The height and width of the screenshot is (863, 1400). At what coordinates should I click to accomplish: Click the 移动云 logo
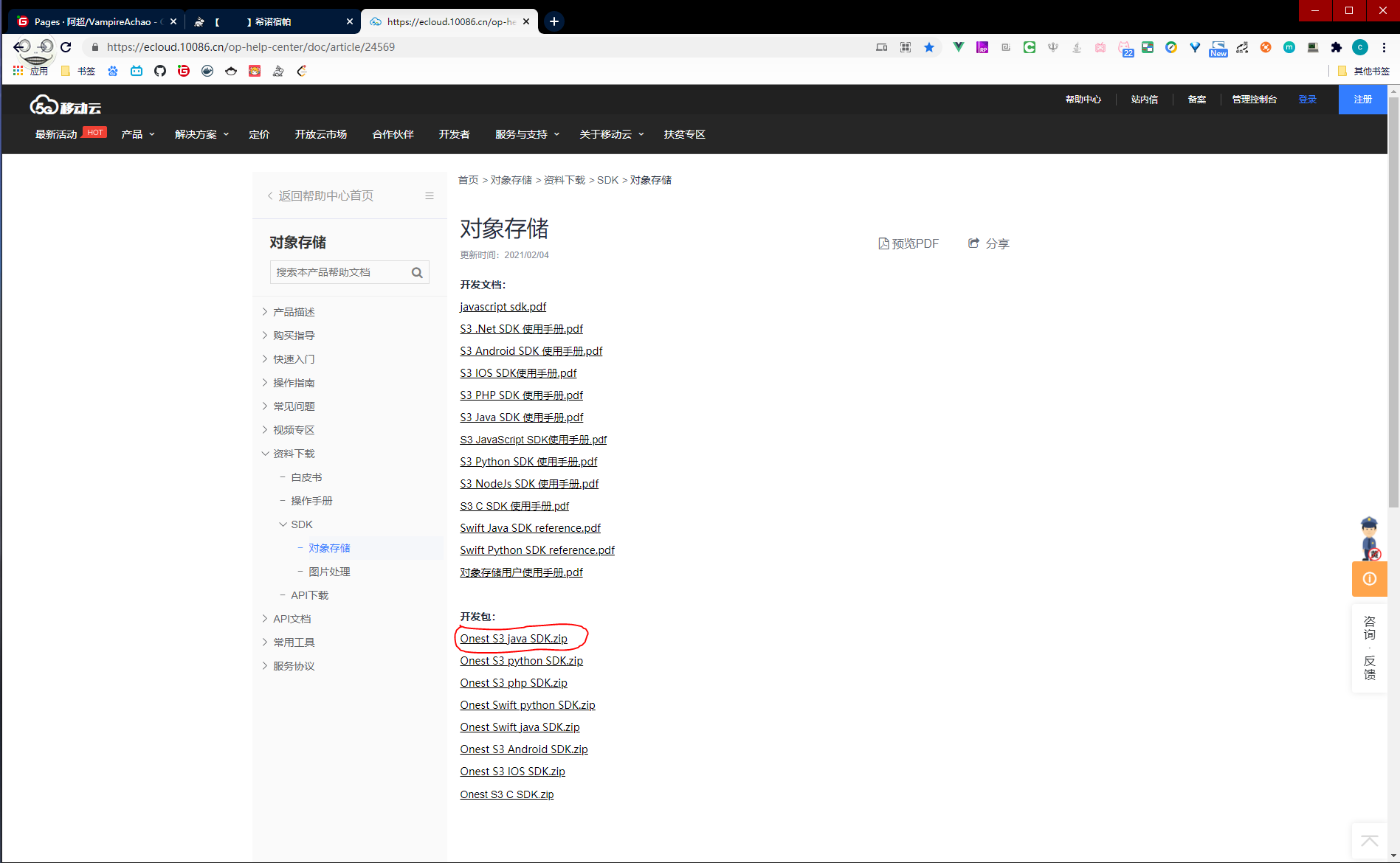[65, 105]
